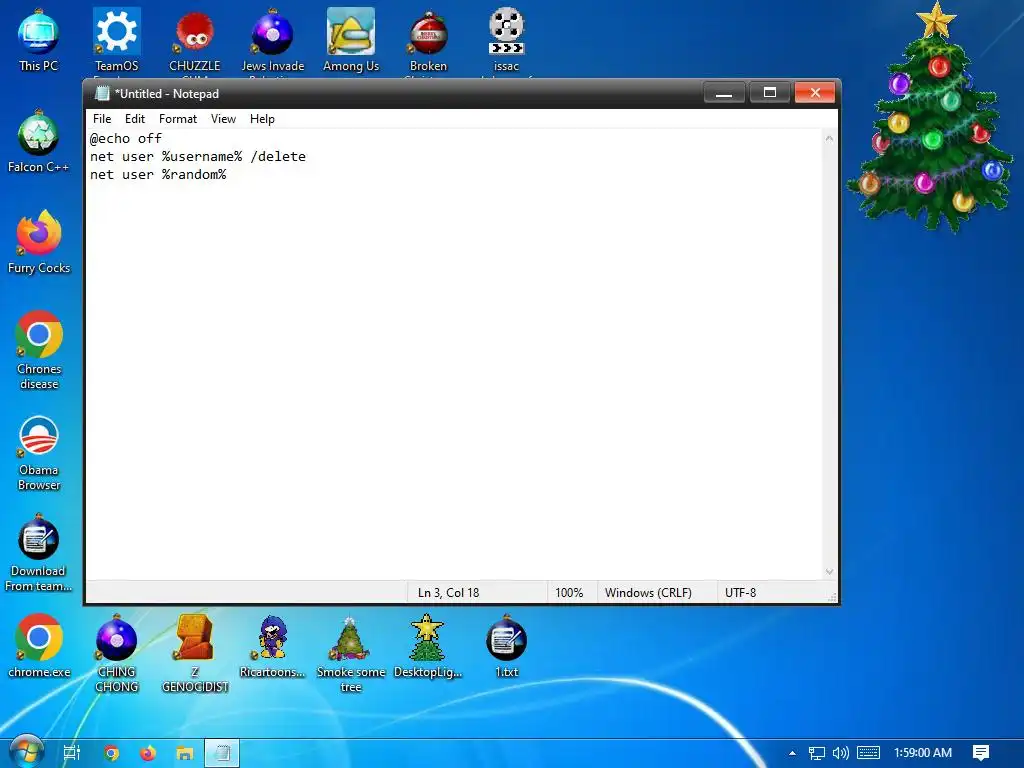This screenshot has width=1024, height=768.
Task: Click the touch keyboard tray icon
Action: pos(868,753)
